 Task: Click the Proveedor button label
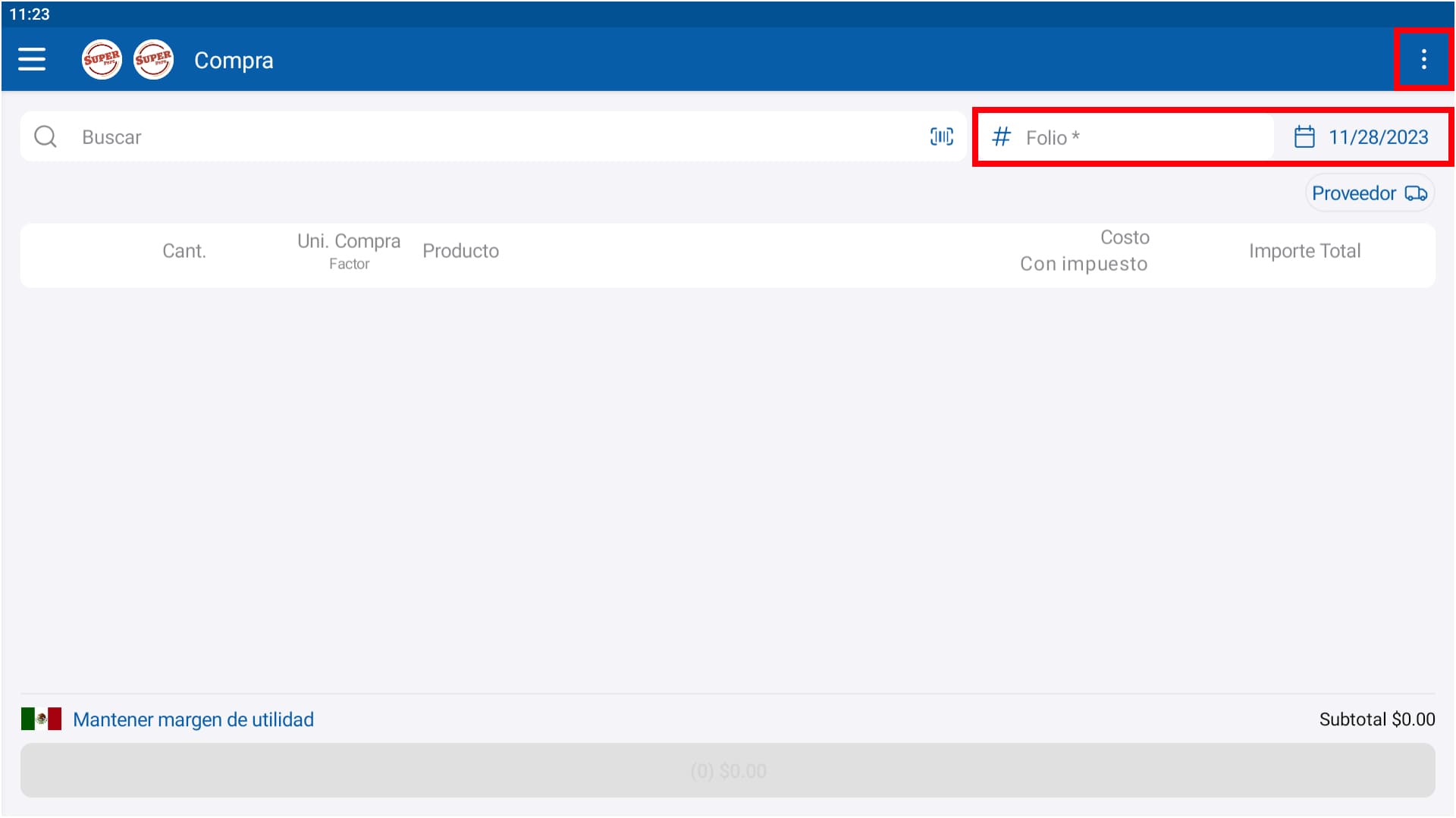click(1354, 193)
